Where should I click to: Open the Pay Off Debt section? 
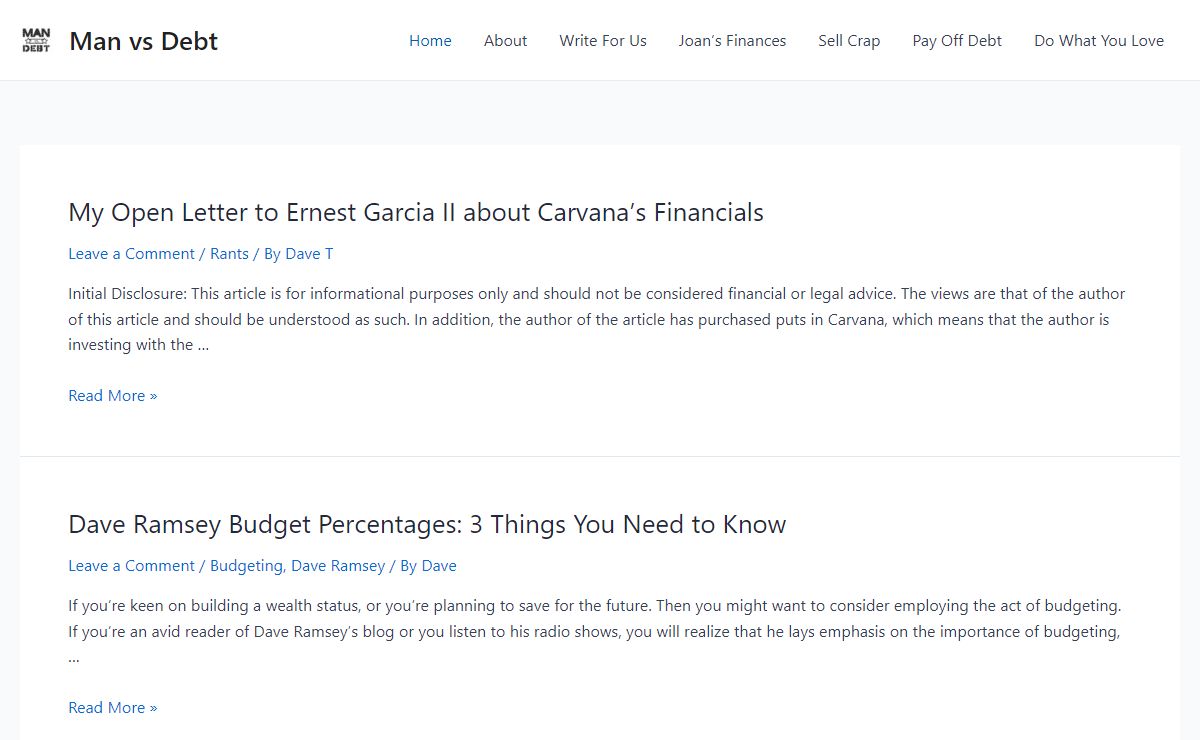(957, 41)
